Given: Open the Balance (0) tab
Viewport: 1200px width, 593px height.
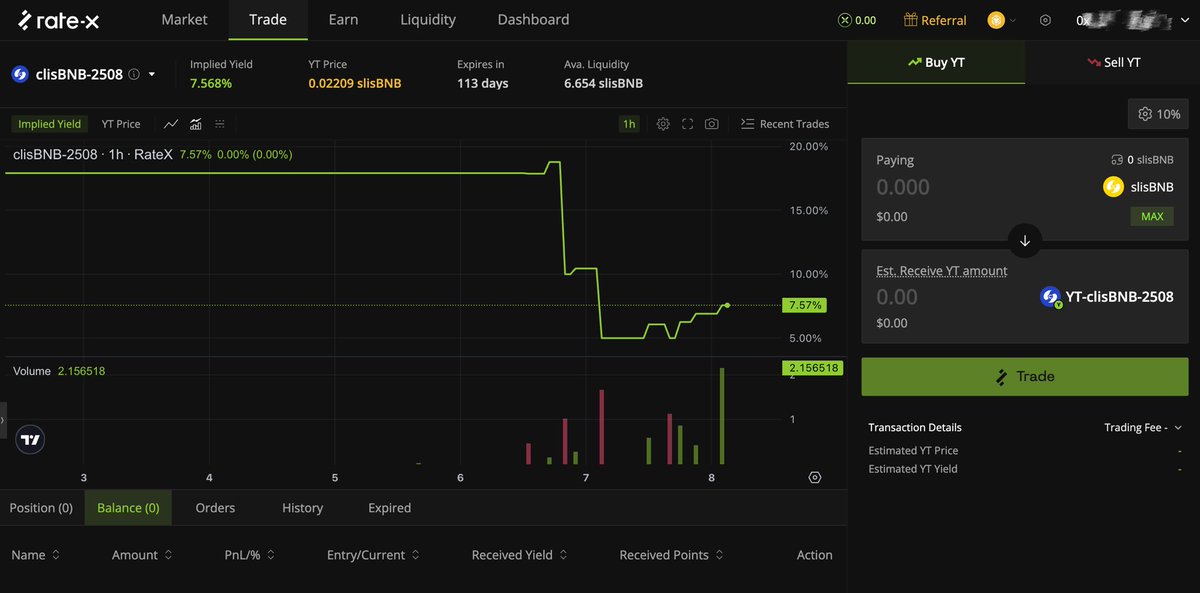Looking at the screenshot, I should [128, 508].
